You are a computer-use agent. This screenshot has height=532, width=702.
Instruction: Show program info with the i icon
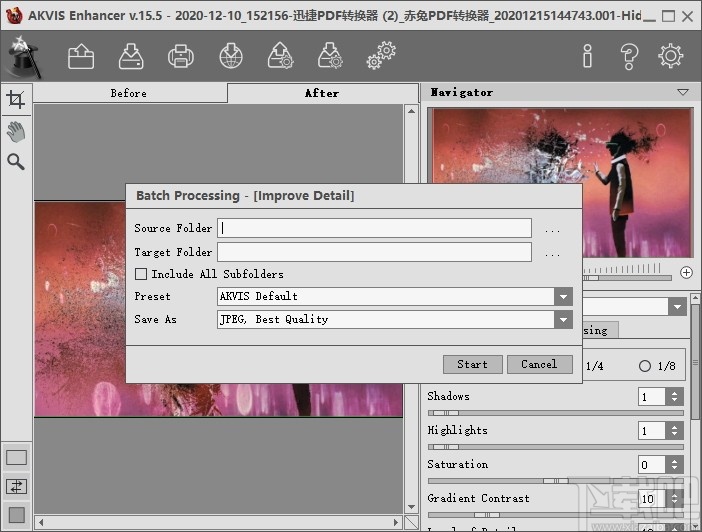(x=587, y=56)
